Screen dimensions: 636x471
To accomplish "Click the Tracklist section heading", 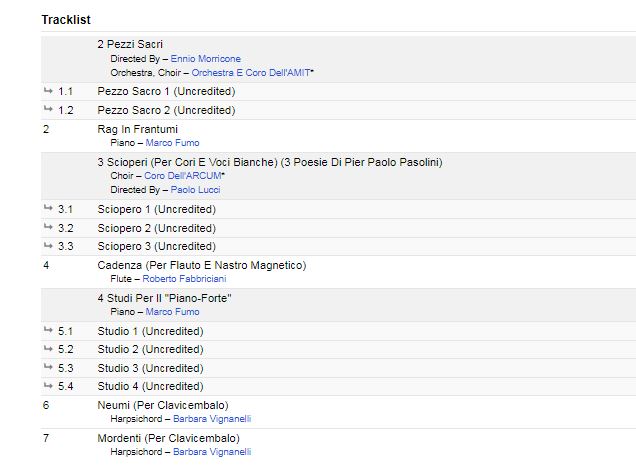I will click(66, 20).
